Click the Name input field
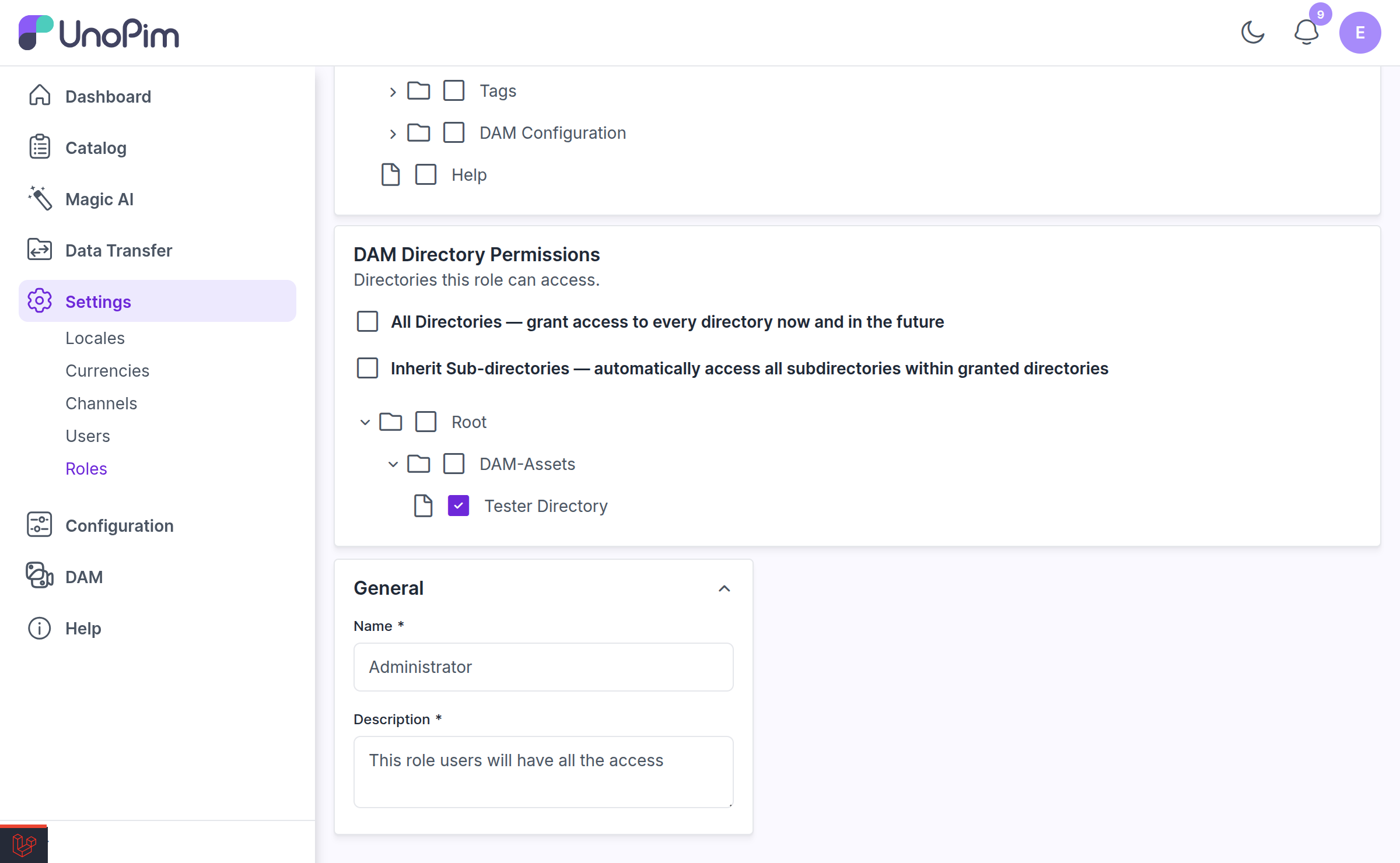This screenshot has width=1400, height=863. click(543, 667)
